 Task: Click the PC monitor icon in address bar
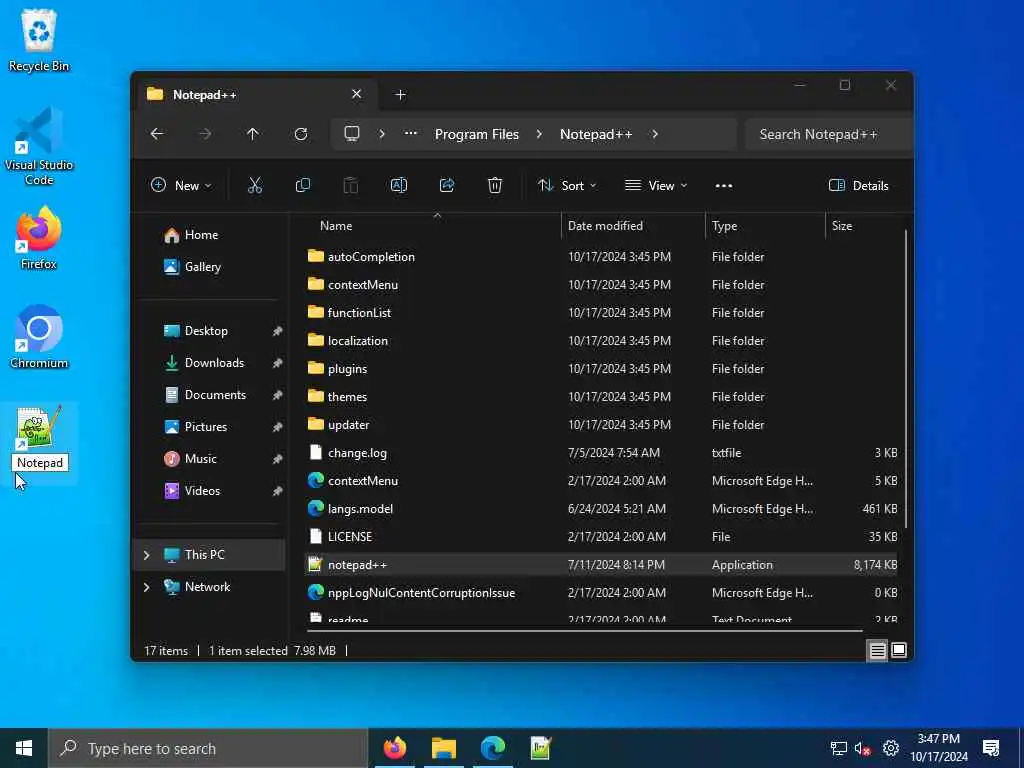(352, 134)
